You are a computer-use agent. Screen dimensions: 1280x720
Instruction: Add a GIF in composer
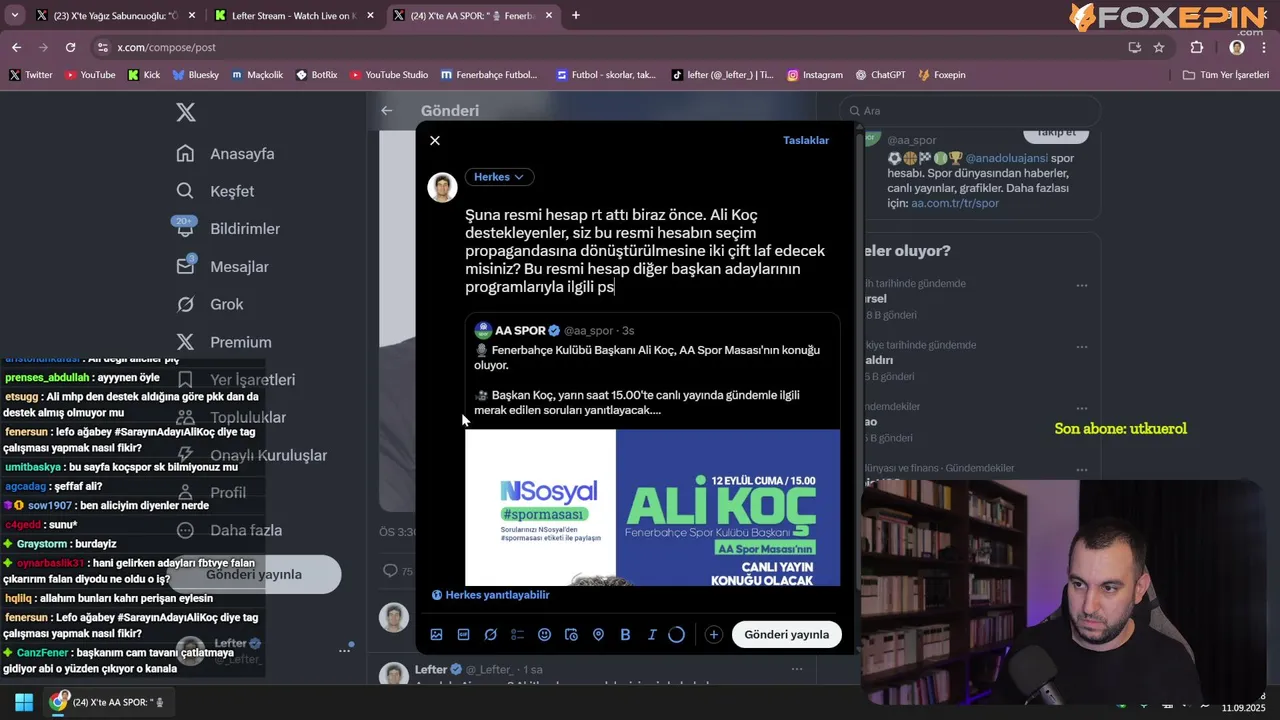pos(463,634)
